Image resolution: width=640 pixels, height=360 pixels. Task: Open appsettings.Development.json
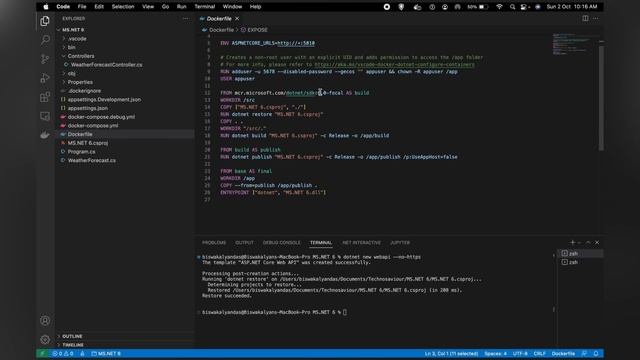coord(104,99)
